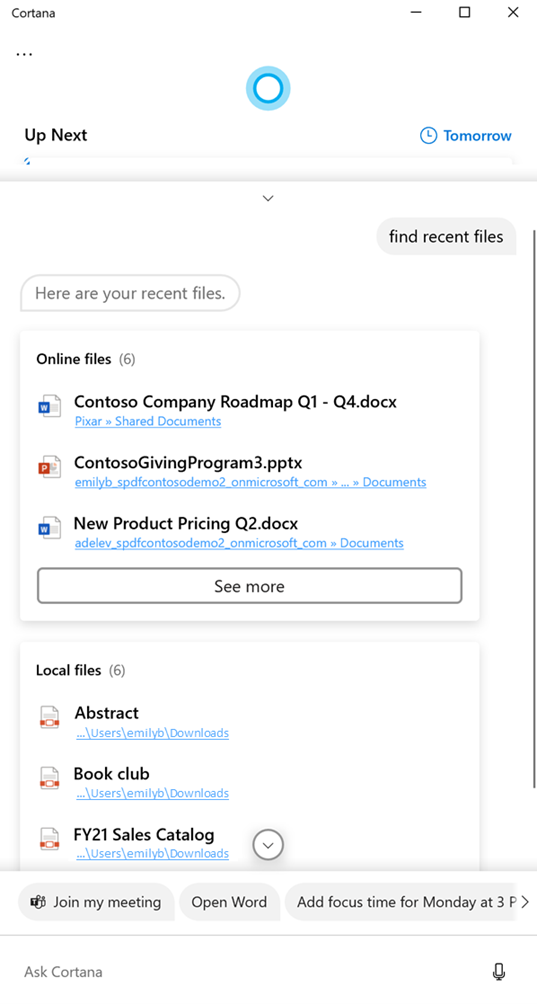
Task: Click the PDF icon next to Abstract
Action: (x=49, y=718)
